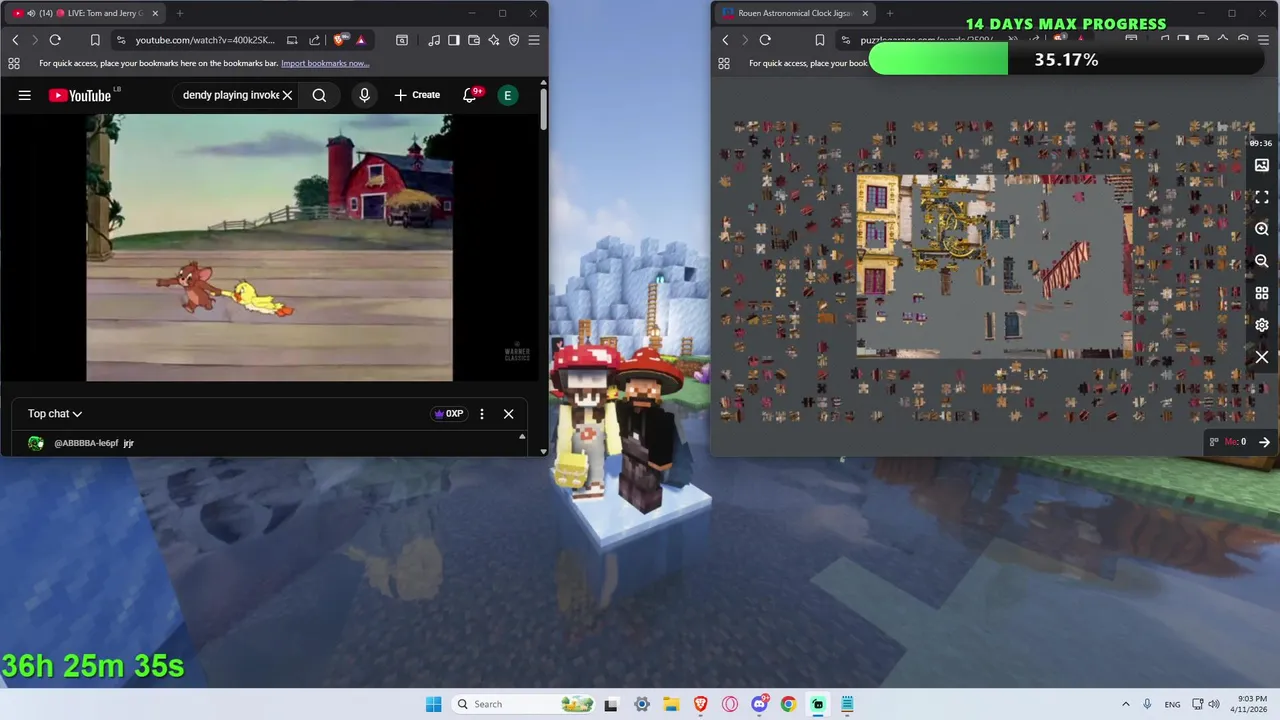Show hidden system tray icons chevron
Image resolution: width=1280 pixels, height=720 pixels.
(1125, 704)
